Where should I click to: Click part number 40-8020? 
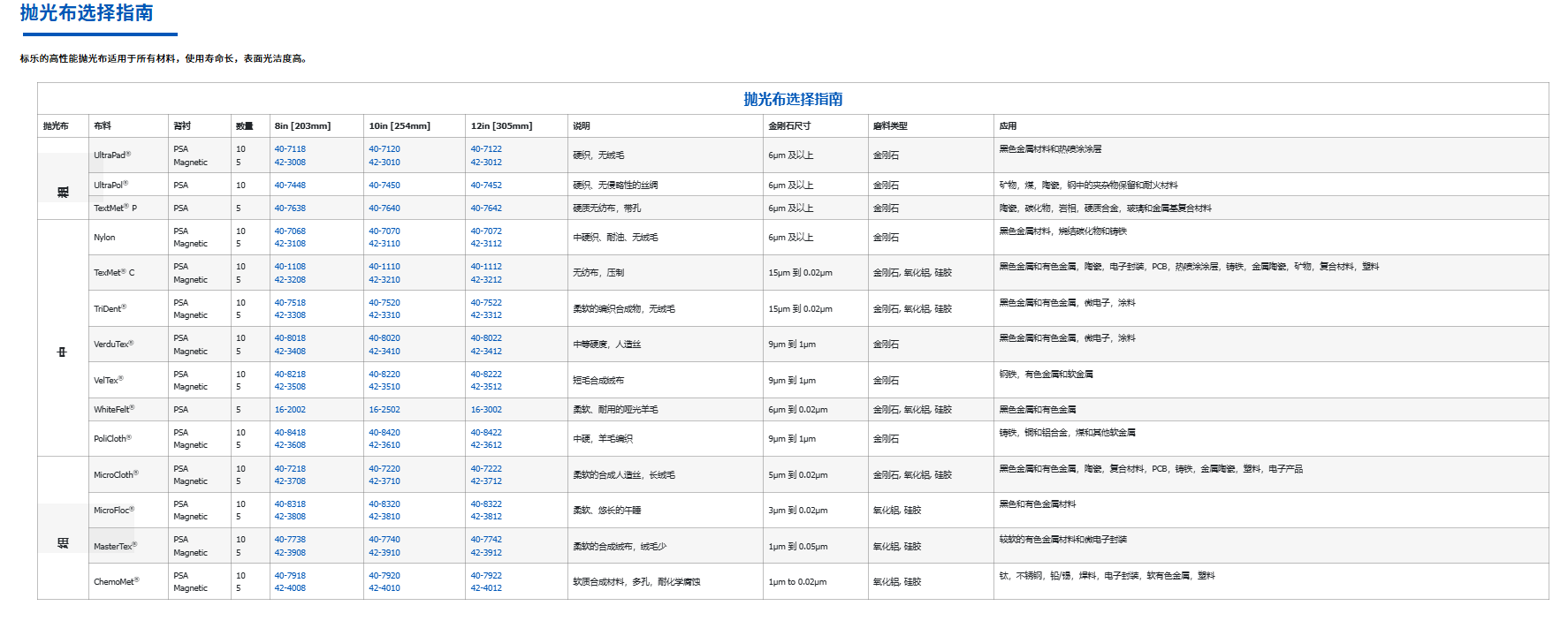[384, 338]
